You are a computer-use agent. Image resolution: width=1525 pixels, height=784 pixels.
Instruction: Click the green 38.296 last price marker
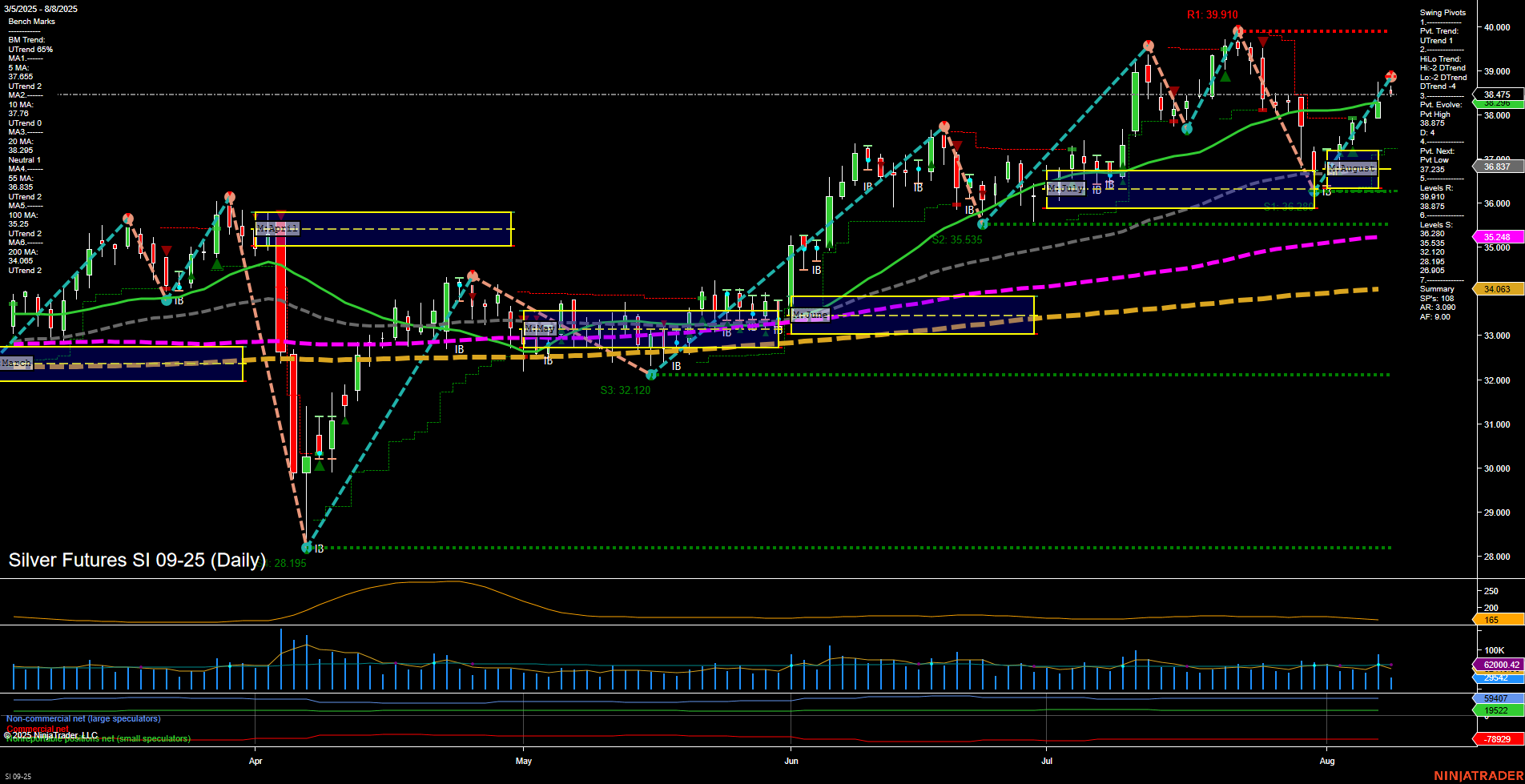pos(1500,104)
